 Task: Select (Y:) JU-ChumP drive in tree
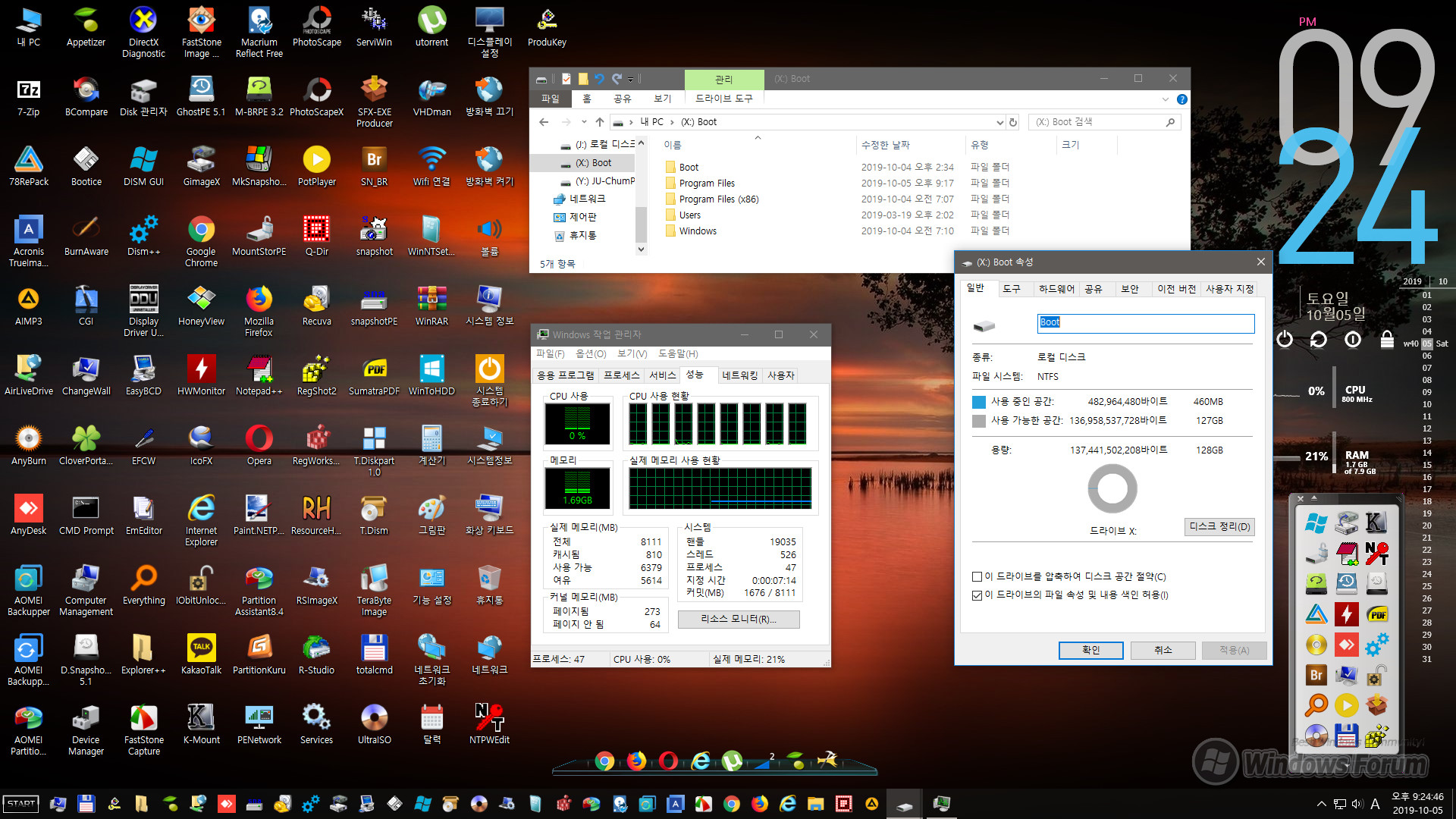pyautogui.click(x=597, y=181)
